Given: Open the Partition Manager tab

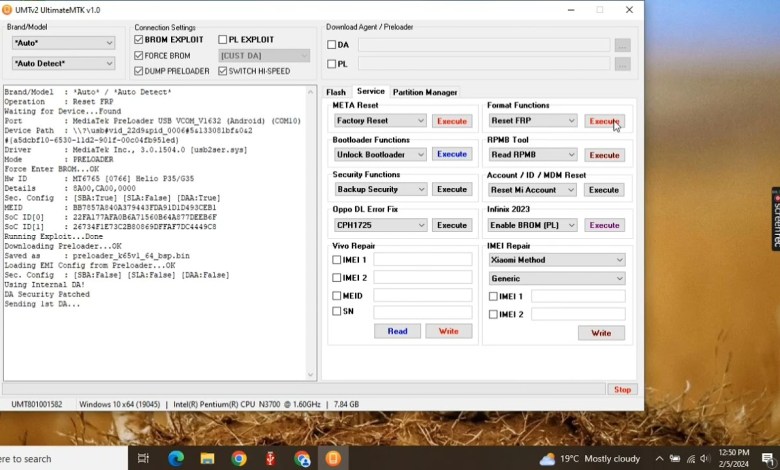Looking at the screenshot, I should pyautogui.click(x=425, y=93).
